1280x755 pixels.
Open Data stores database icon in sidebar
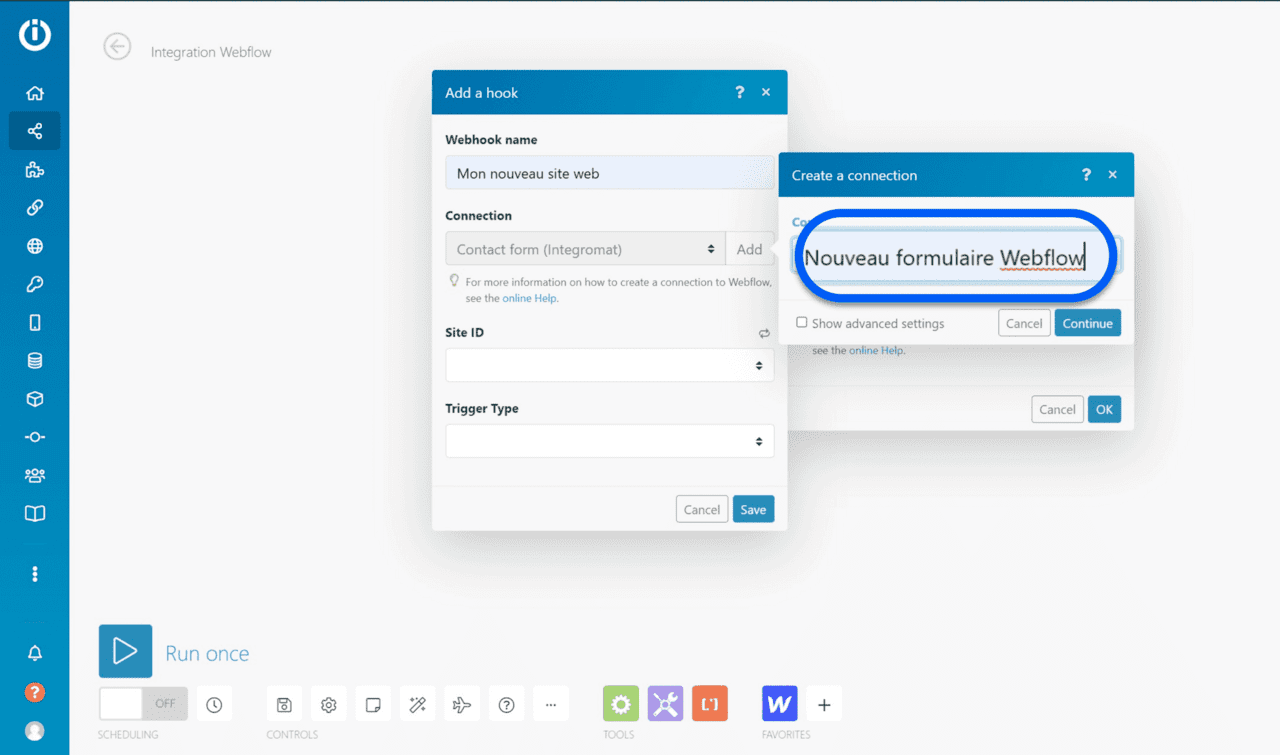[35, 360]
